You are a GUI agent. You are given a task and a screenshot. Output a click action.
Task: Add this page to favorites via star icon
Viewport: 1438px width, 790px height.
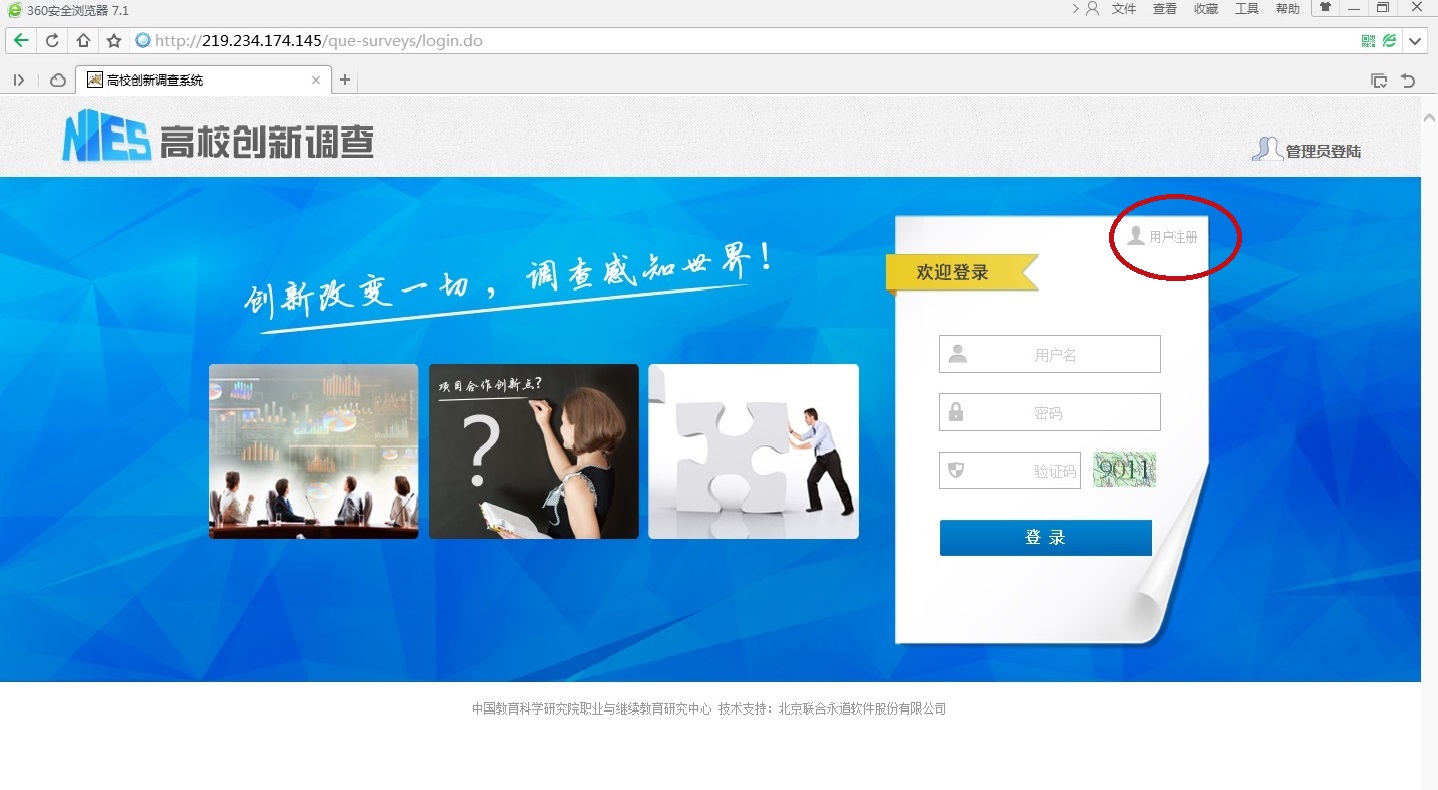[x=113, y=40]
